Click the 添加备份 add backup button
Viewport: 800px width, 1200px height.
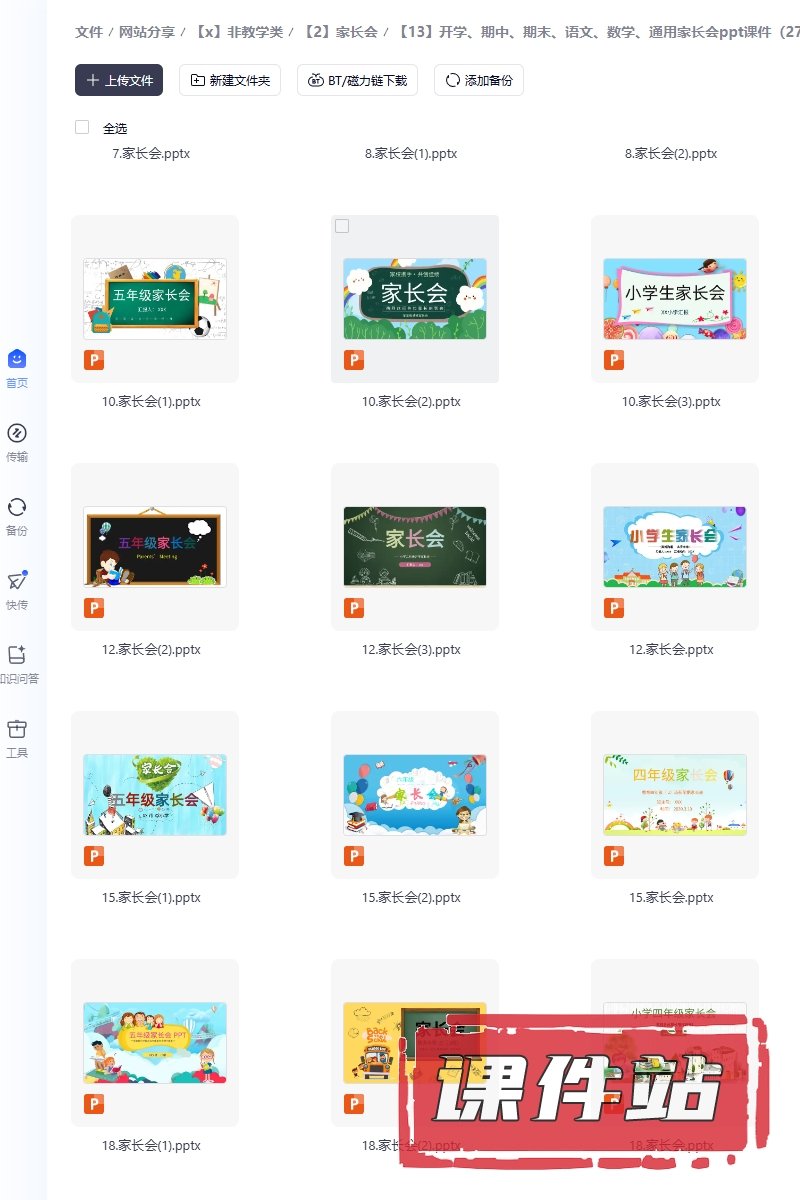point(479,80)
